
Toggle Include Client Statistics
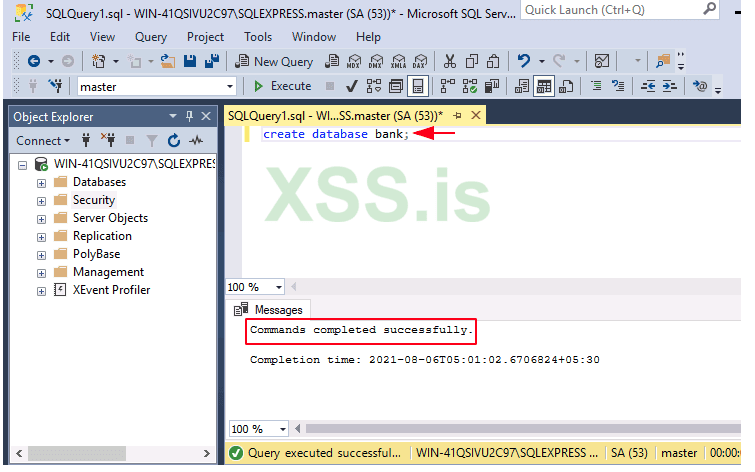tap(492, 86)
